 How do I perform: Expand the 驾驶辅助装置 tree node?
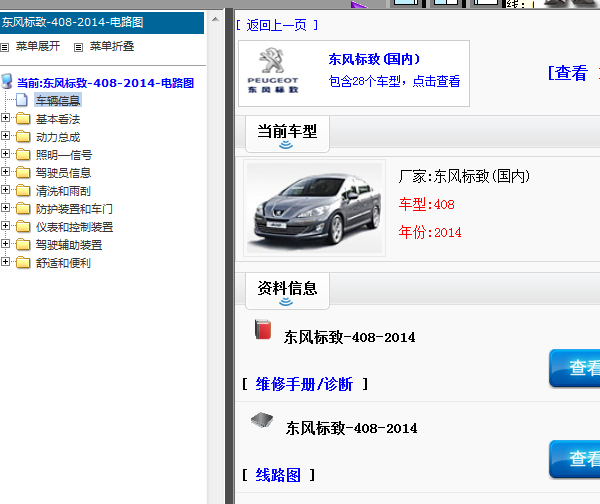[x=5, y=243]
